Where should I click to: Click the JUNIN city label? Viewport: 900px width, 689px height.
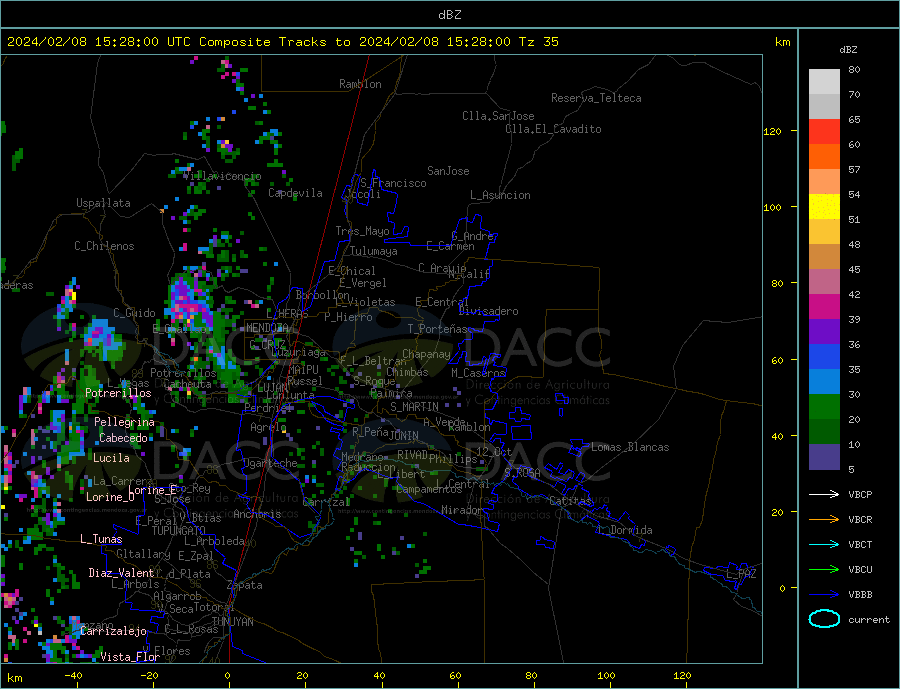pos(404,436)
